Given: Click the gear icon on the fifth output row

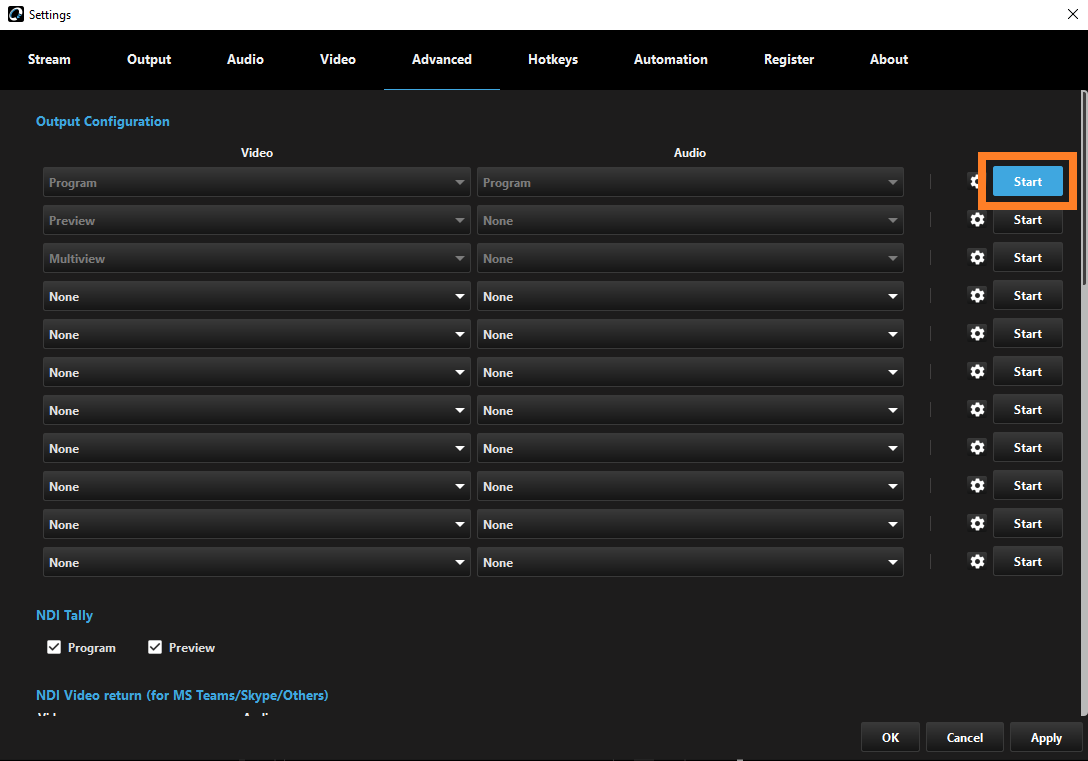Looking at the screenshot, I should pos(977,334).
